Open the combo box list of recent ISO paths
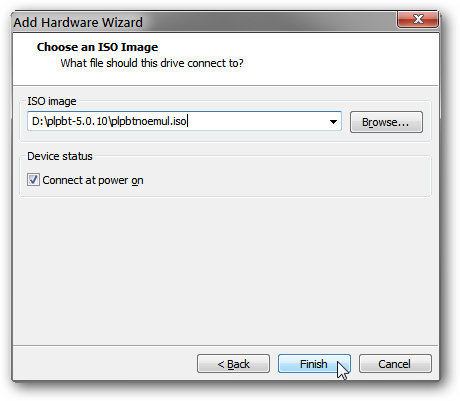The image size is (460, 401). (x=333, y=121)
